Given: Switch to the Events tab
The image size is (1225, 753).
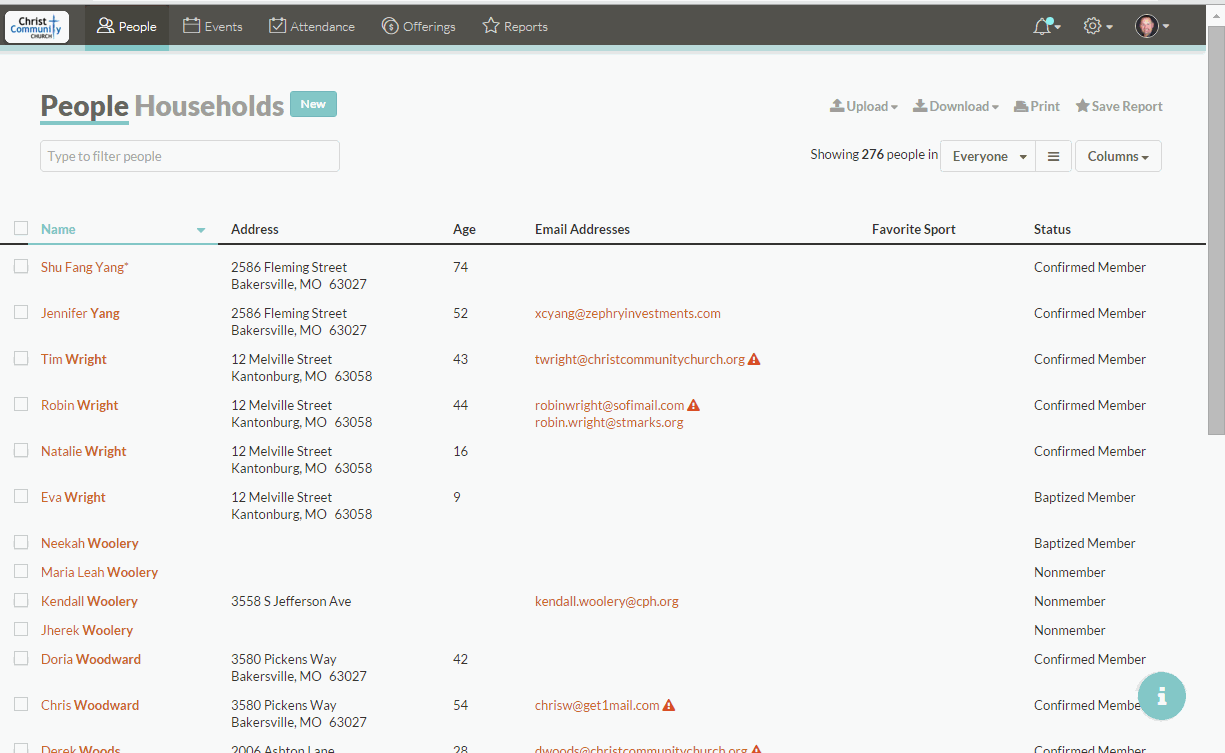Looking at the screenshot, I should click(213, 26).
